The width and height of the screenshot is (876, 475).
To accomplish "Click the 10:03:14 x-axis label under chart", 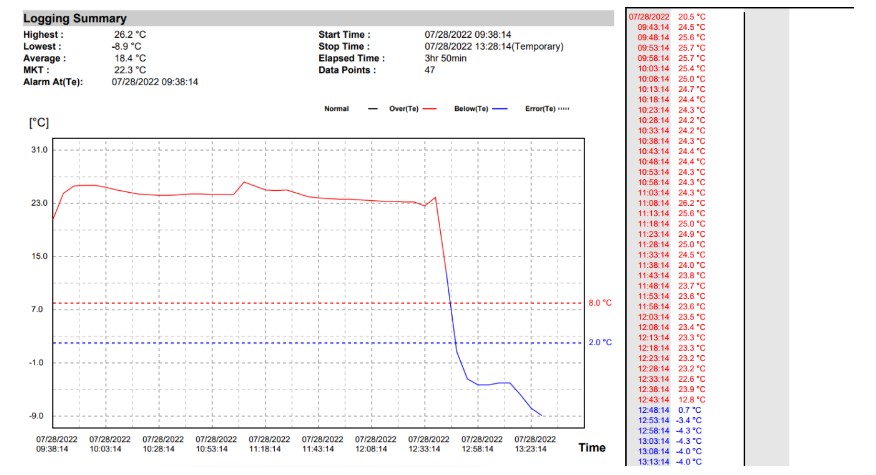I will pos(106,449).
